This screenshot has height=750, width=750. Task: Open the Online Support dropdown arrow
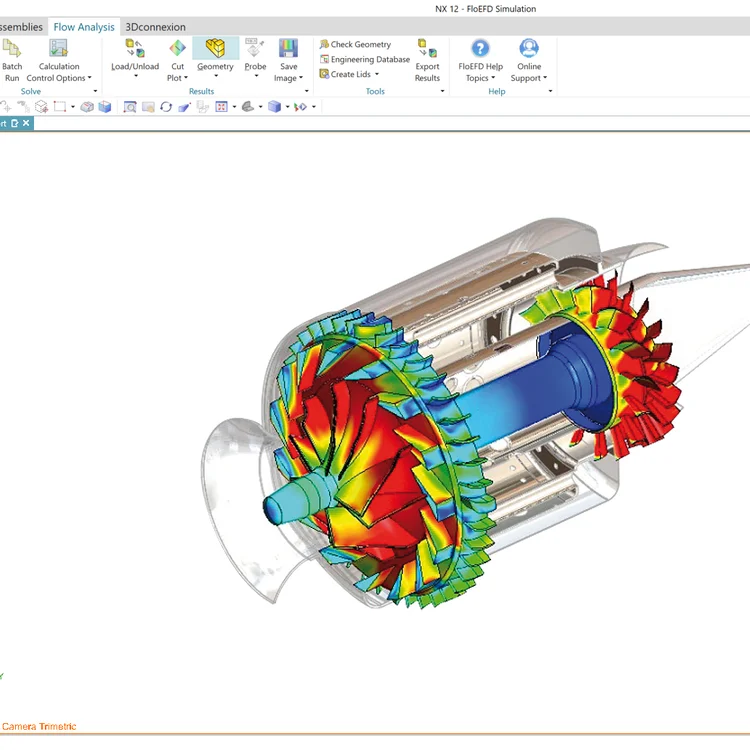[x=545, y=77]
